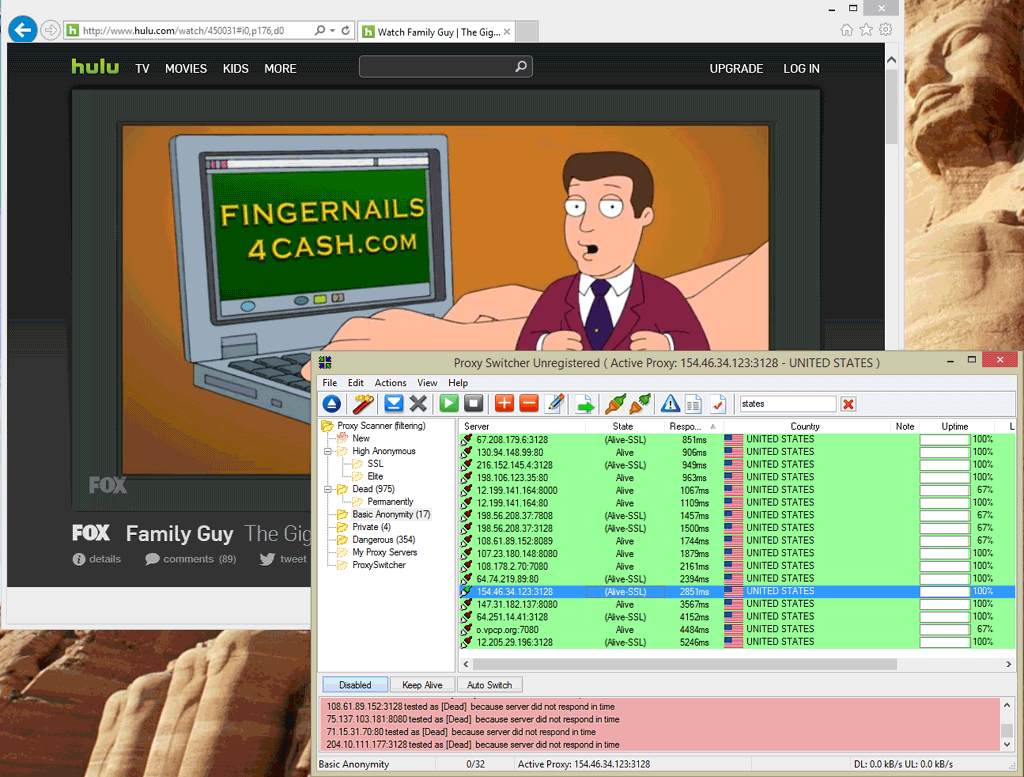The height and width of the screenshot is (777, 1024).
Task: Open comments (89) under the video
Action: (x=191, y=559)
